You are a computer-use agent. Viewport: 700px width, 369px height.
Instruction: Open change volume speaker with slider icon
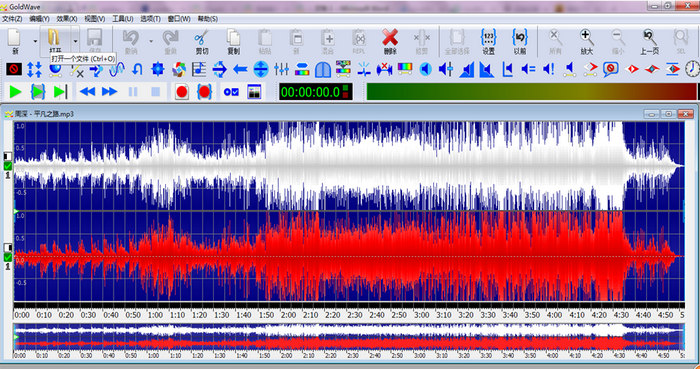(446, 69)
